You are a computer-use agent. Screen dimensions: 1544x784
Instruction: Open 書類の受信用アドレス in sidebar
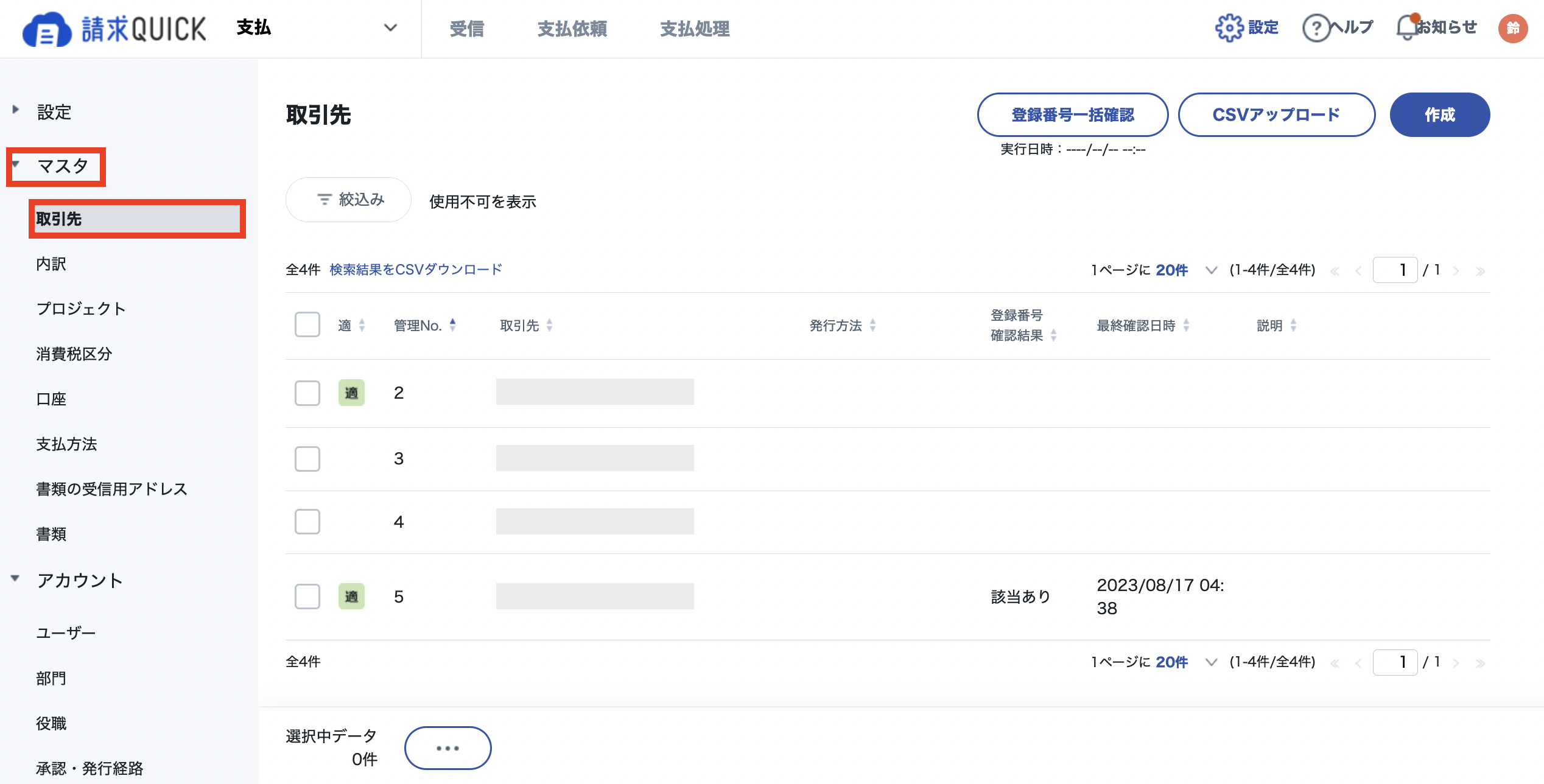tap(111, 489)
